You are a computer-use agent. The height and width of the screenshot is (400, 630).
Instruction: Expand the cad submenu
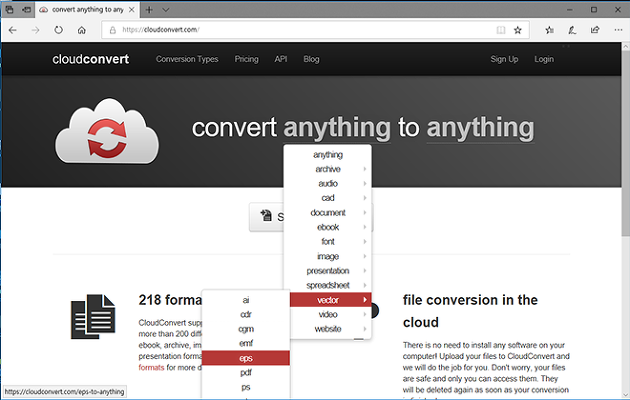[327, 198]
